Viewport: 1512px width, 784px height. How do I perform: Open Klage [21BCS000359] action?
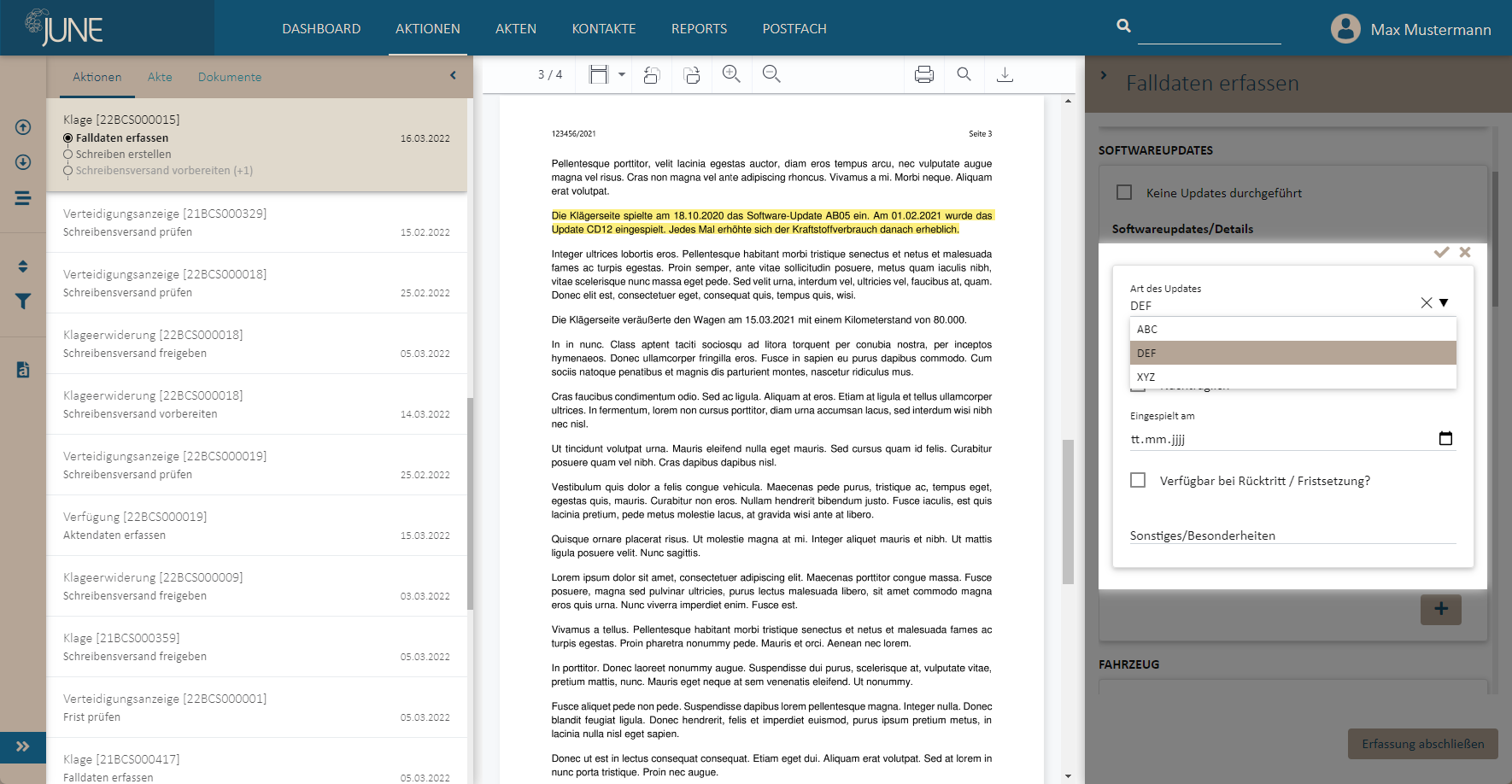point(256,647)
